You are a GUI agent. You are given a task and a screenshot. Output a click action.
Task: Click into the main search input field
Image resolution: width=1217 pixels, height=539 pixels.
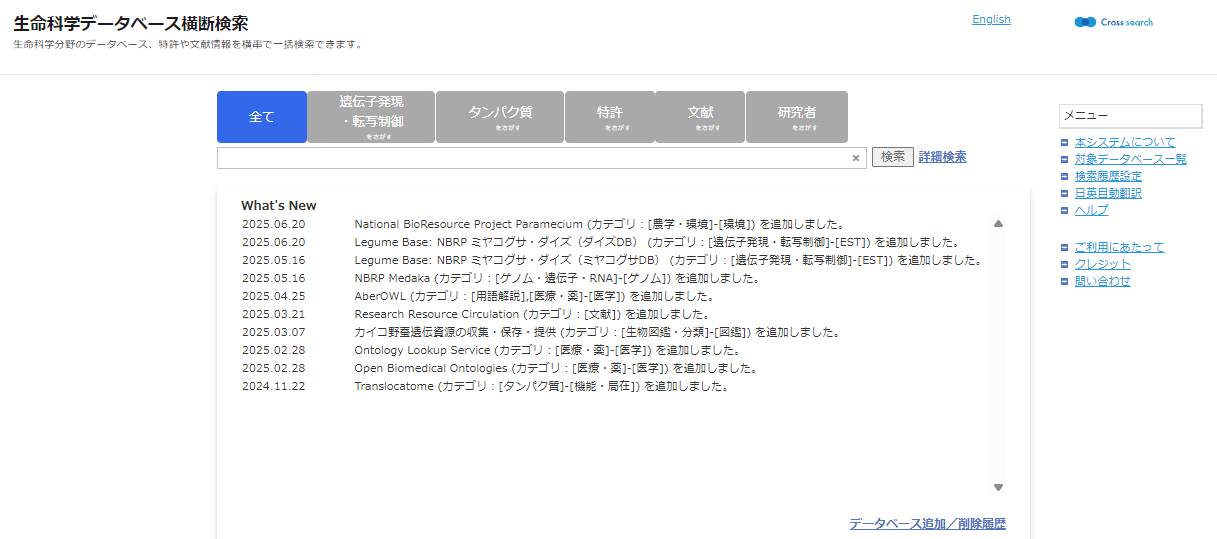(532, 158)
